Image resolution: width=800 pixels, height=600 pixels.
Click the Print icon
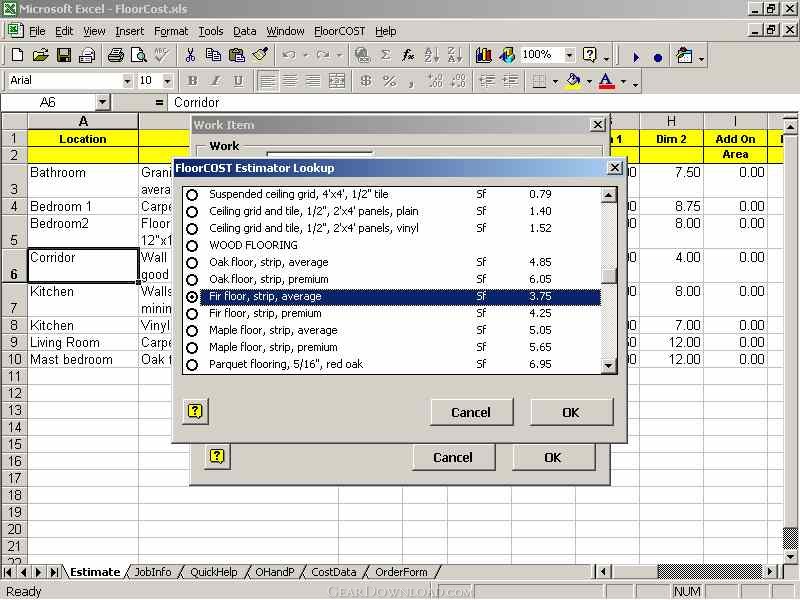[115, 55]
